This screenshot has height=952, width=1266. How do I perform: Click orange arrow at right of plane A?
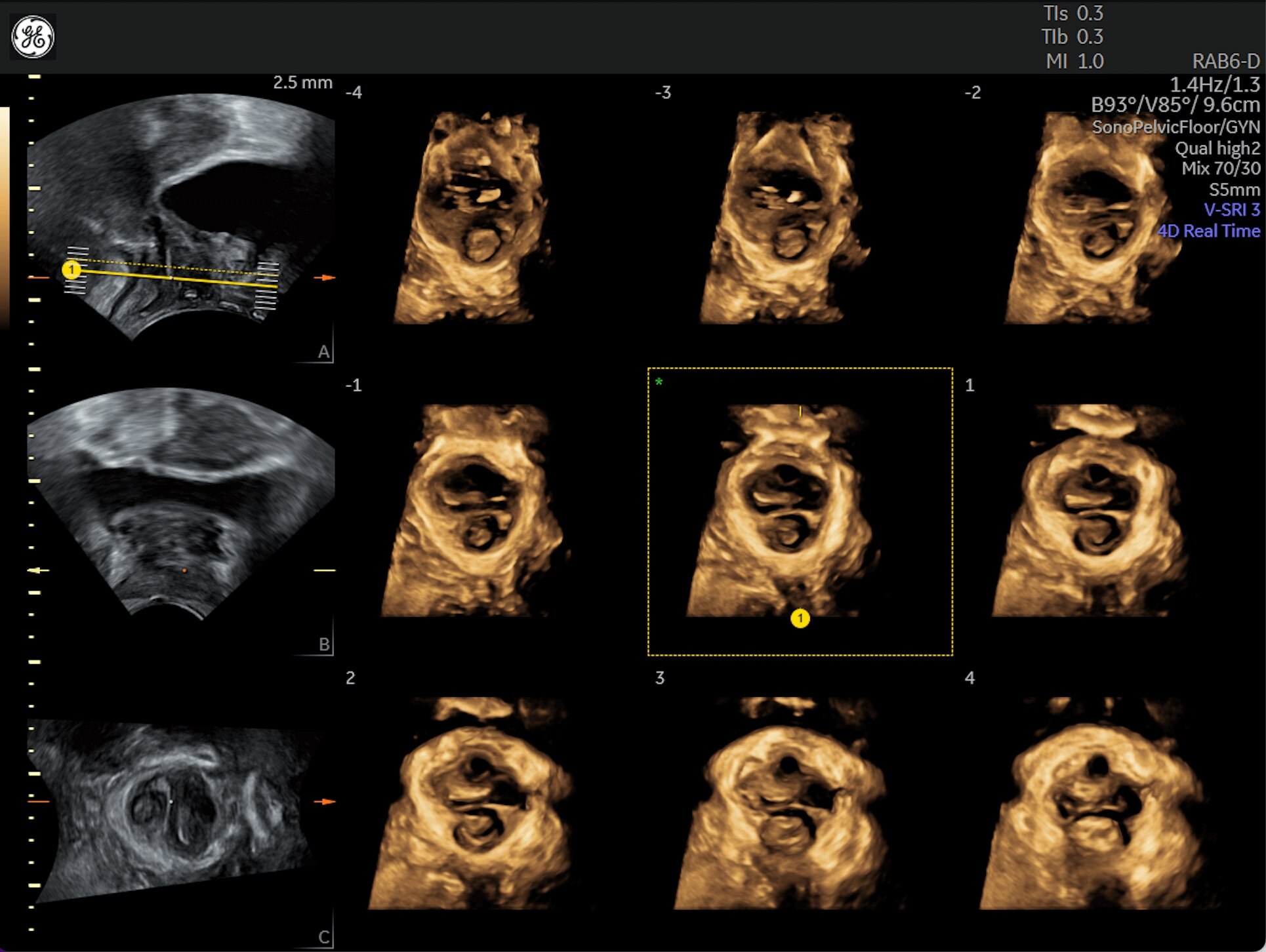[325, 278]
